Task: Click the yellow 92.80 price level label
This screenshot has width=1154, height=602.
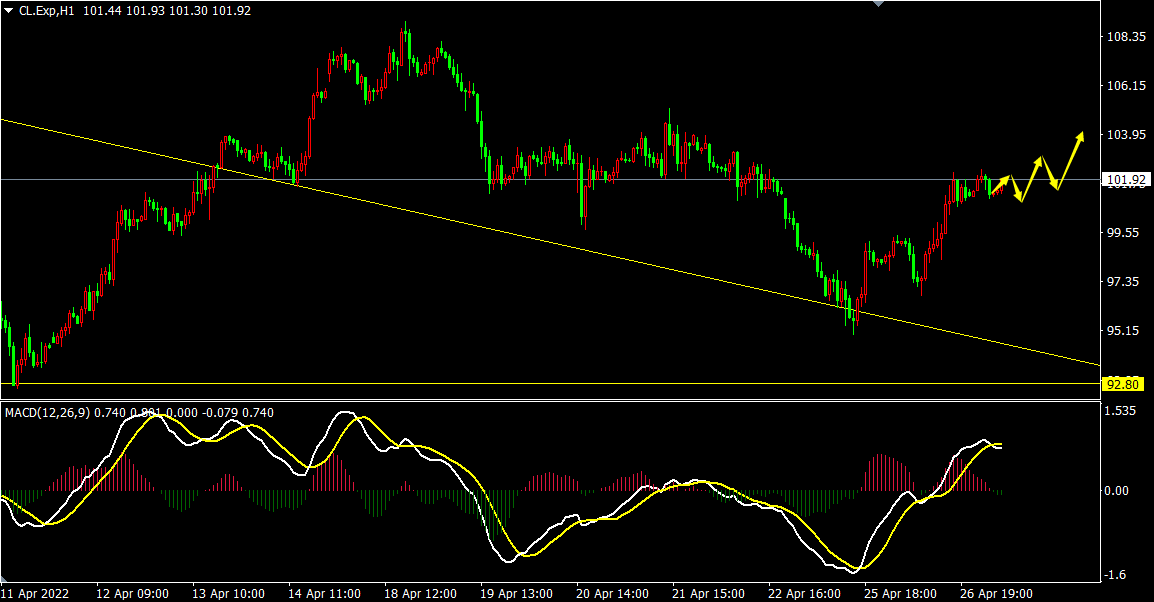Action: point(1122,384)
